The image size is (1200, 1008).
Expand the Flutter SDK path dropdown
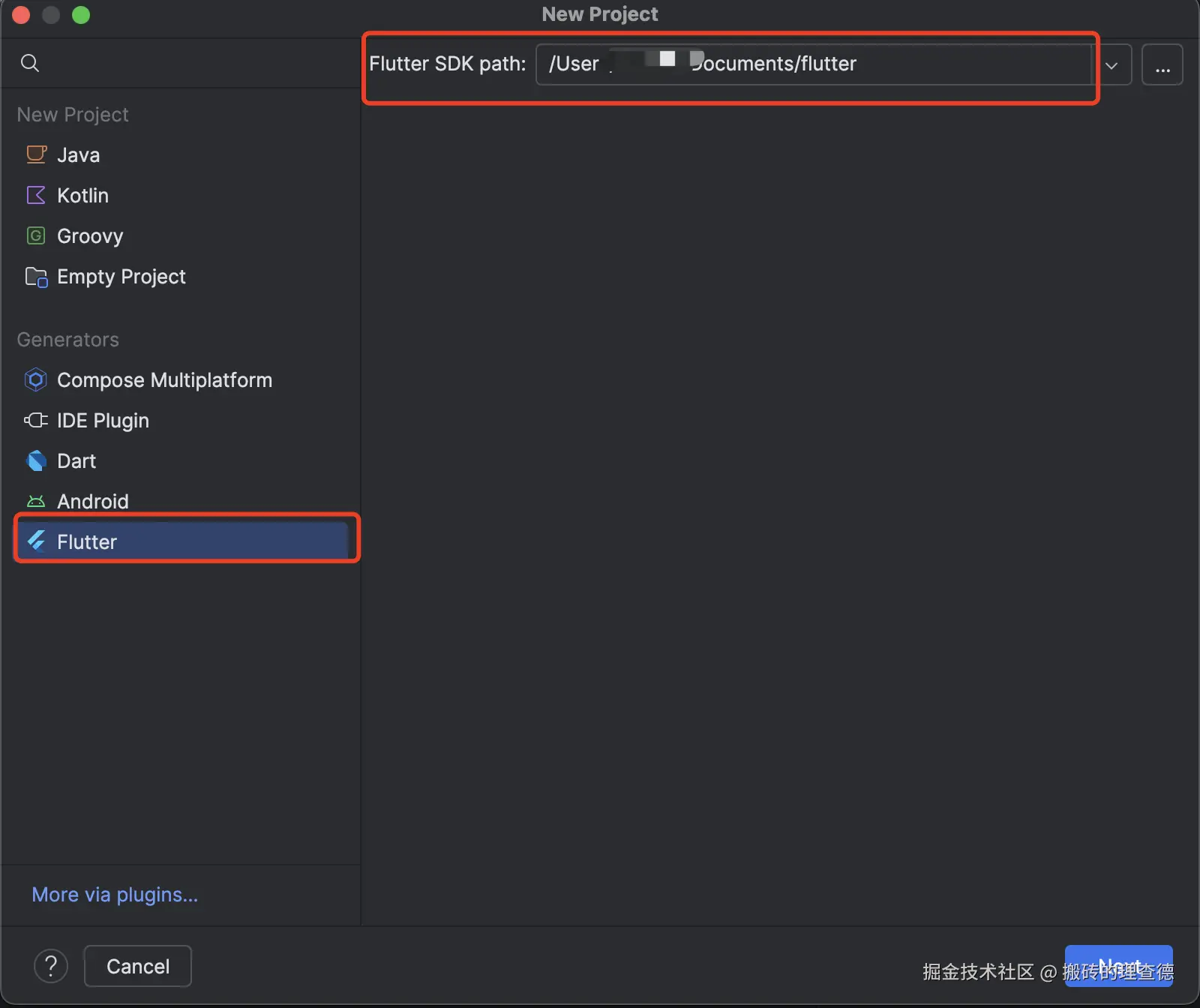(x=1111, y=65)
